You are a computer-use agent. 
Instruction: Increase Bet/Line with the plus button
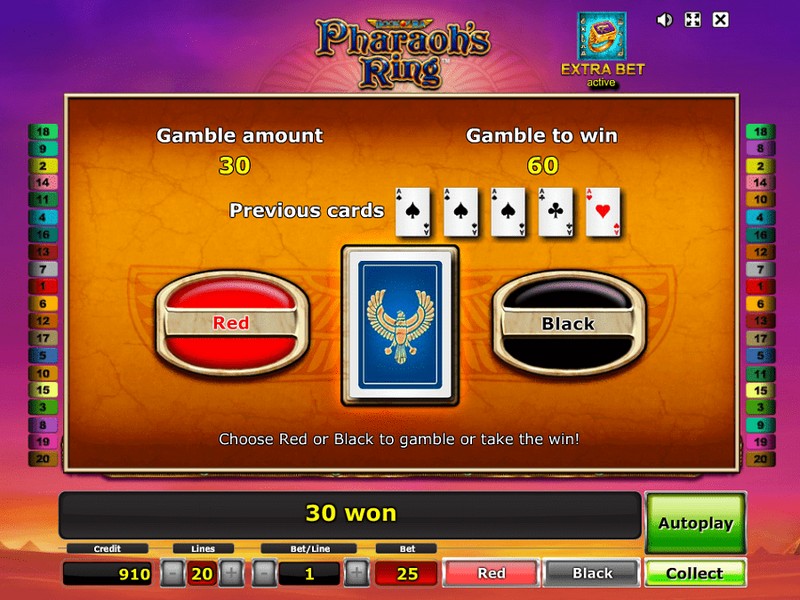(x=357, y=573)
